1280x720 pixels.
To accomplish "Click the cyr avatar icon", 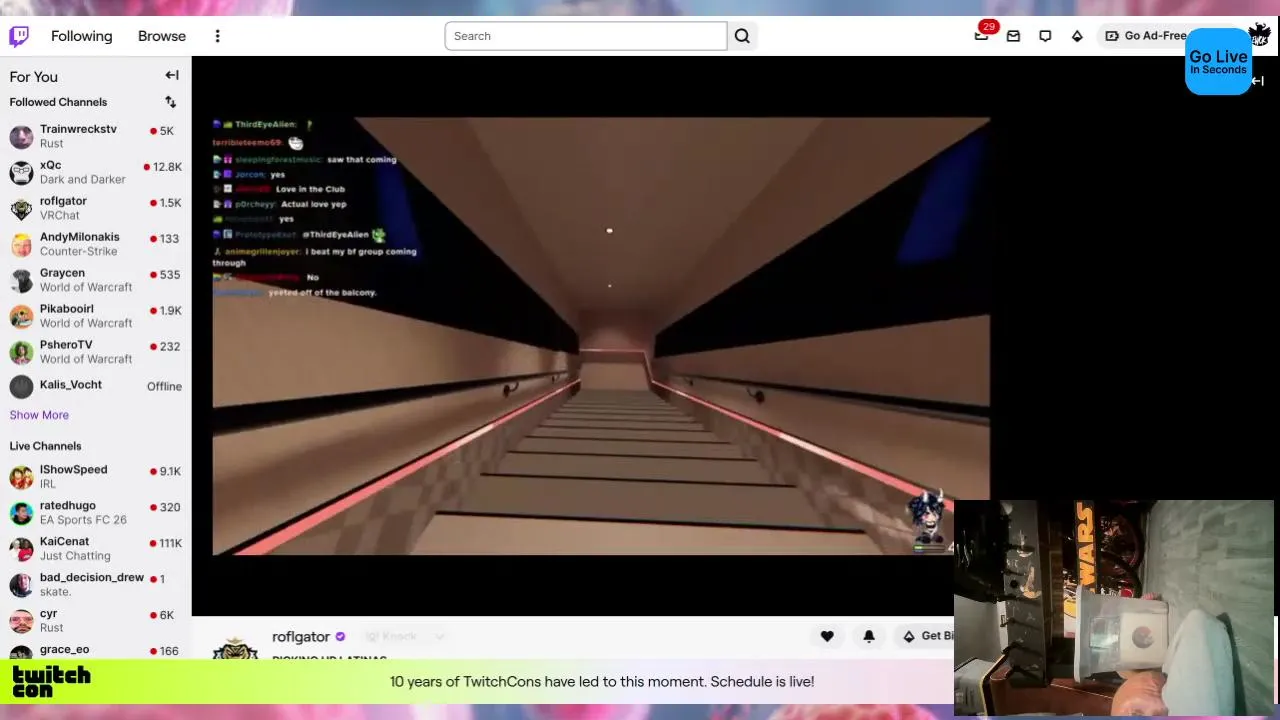I will click(x=21, y=622).
